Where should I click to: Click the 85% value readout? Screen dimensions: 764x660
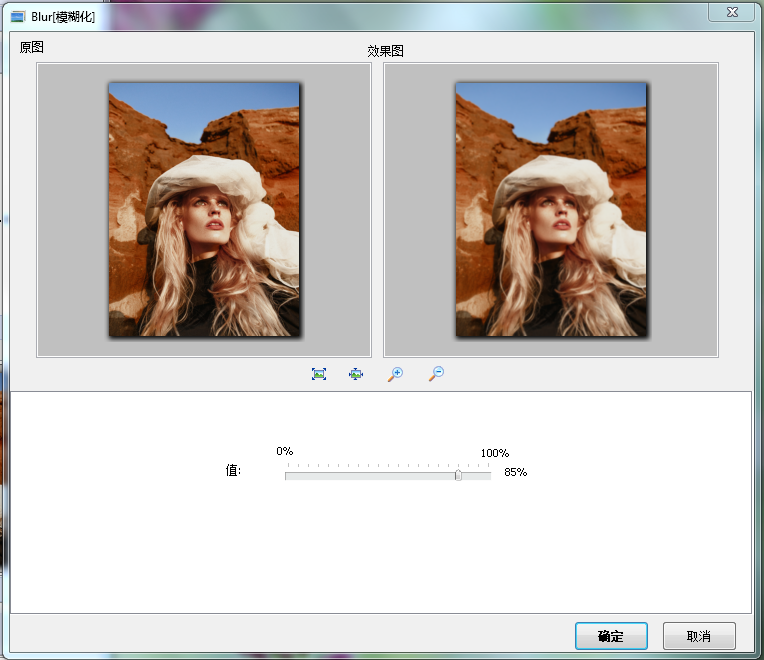pos(515,472)
